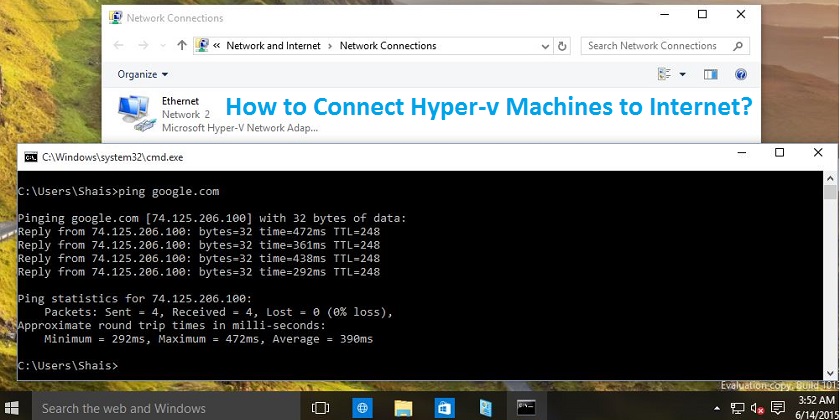Open the Network Connections taskbar icon

pyautogui.click(x=486, y=408)
